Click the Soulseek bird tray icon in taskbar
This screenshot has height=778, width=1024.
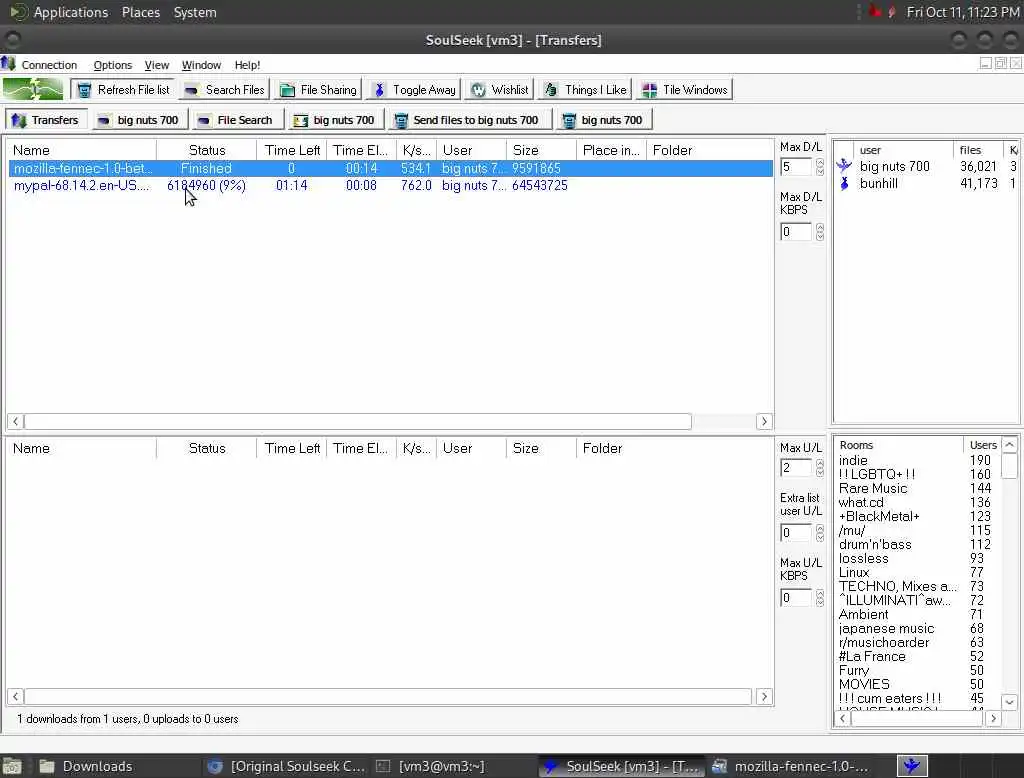click(912, 766)
